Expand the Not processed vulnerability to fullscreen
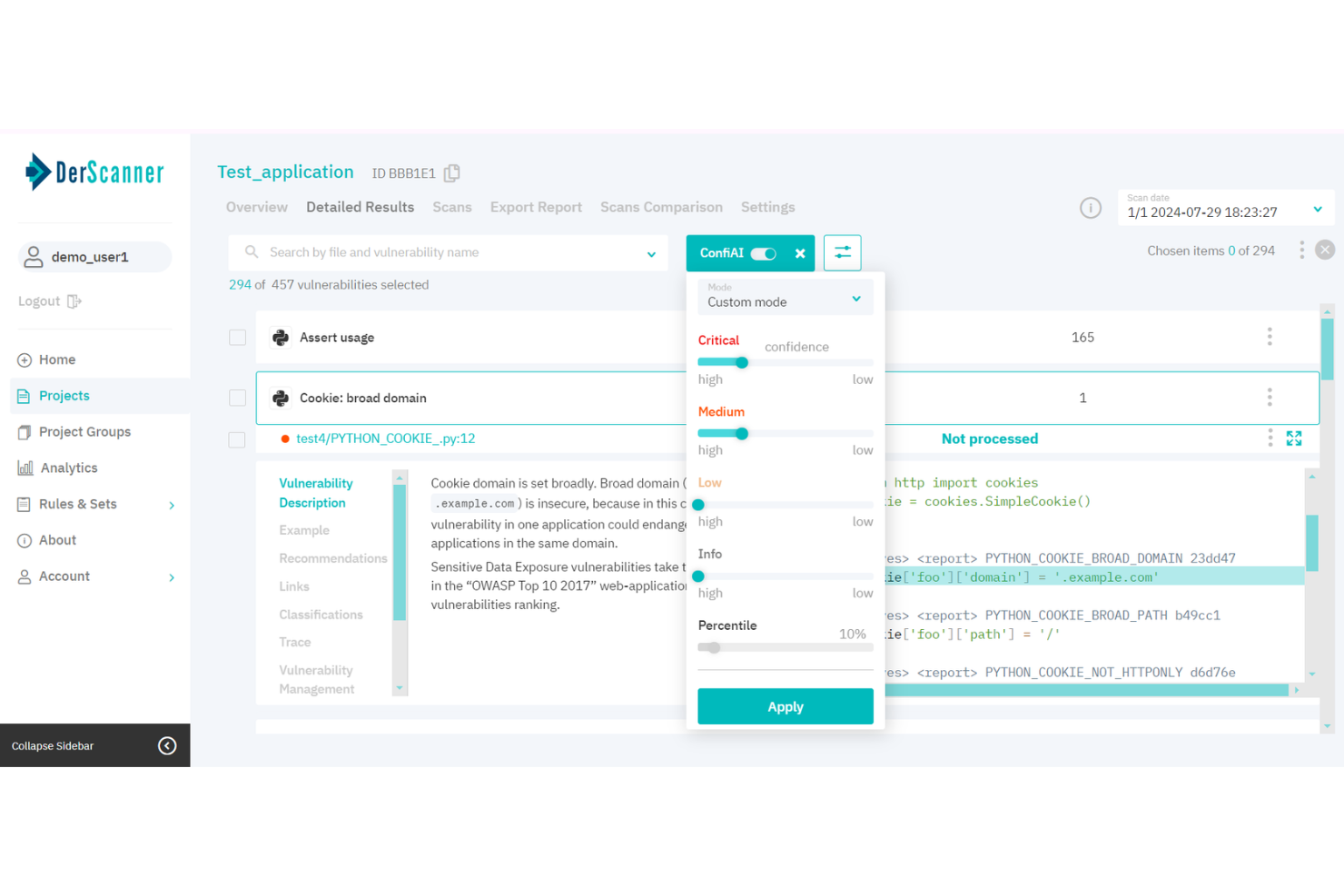 point(1294,438)
